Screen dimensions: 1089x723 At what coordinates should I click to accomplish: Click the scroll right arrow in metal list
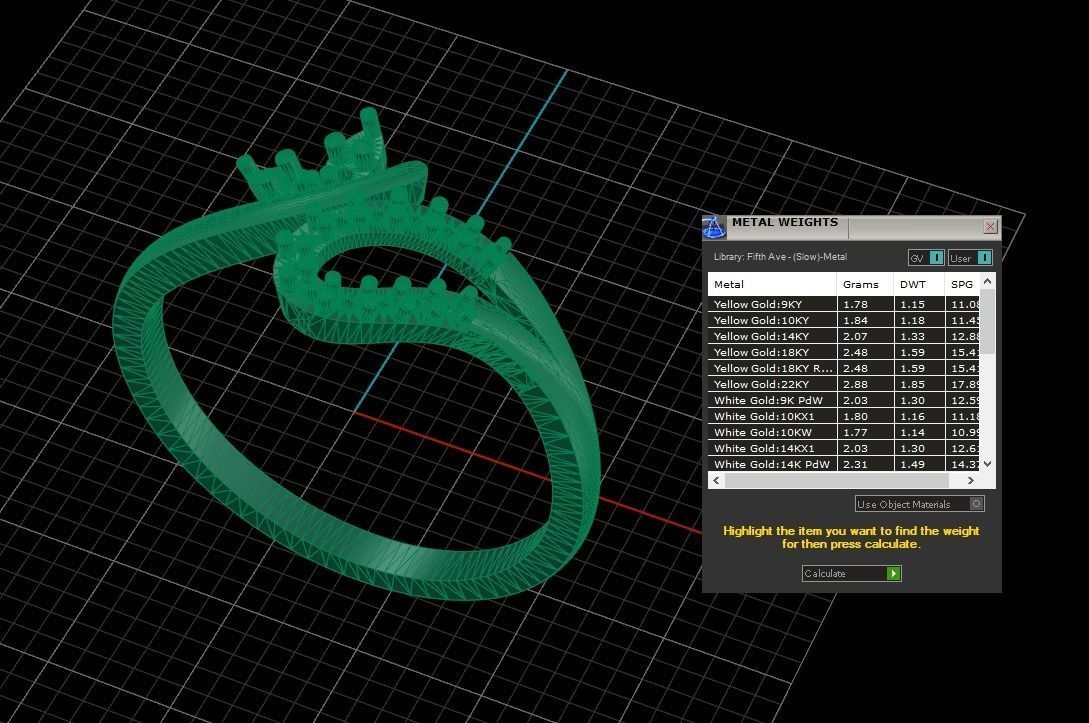(x=971, y=480)
